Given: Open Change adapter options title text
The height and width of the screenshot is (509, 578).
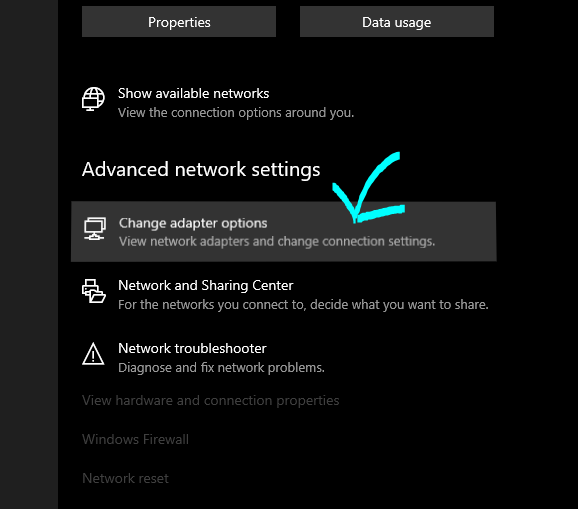Looking at the screenshot, I should [x=193, y=223].
